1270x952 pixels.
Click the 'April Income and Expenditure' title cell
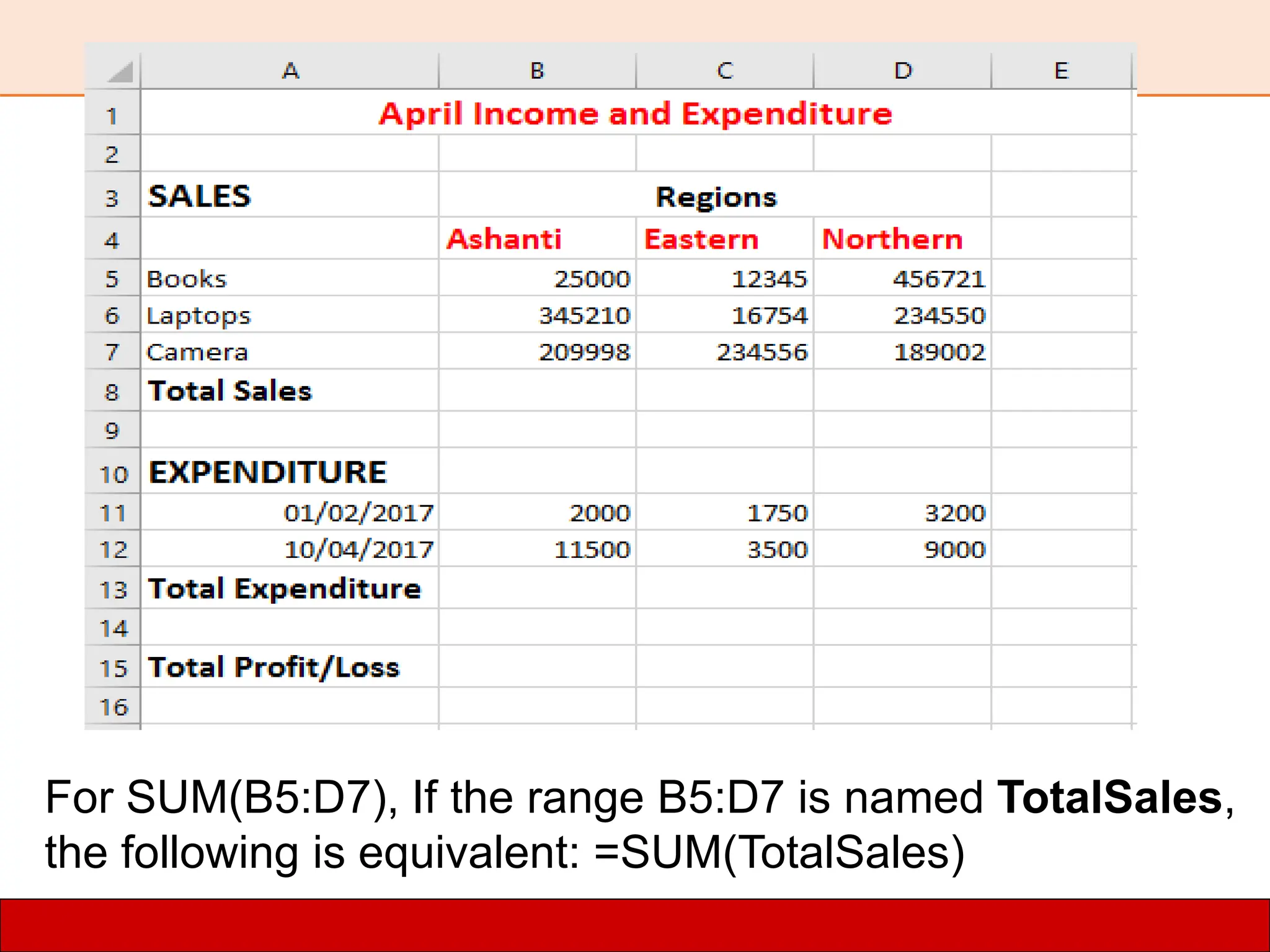tap(636, 113)
